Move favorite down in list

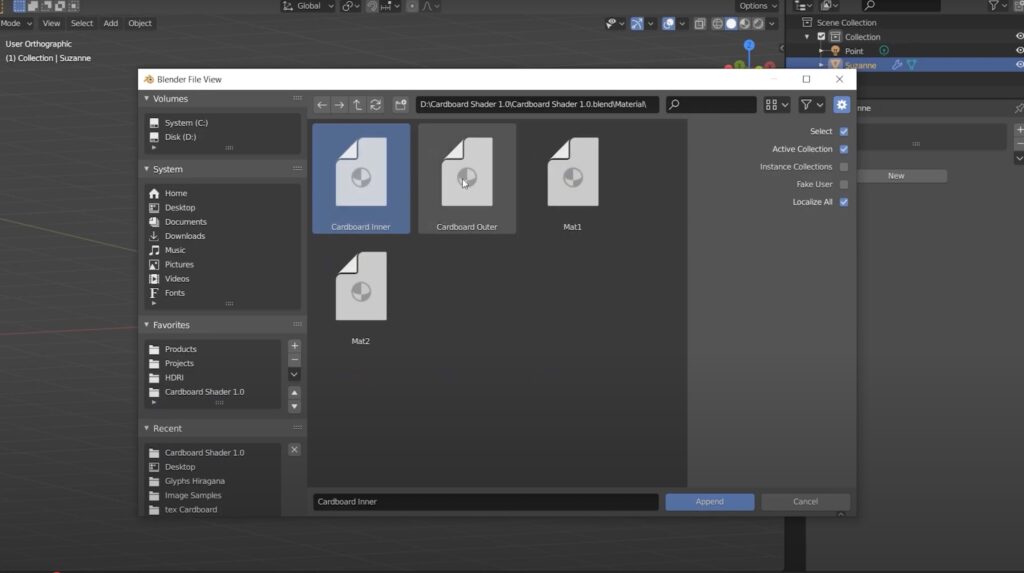pos(295,406)
